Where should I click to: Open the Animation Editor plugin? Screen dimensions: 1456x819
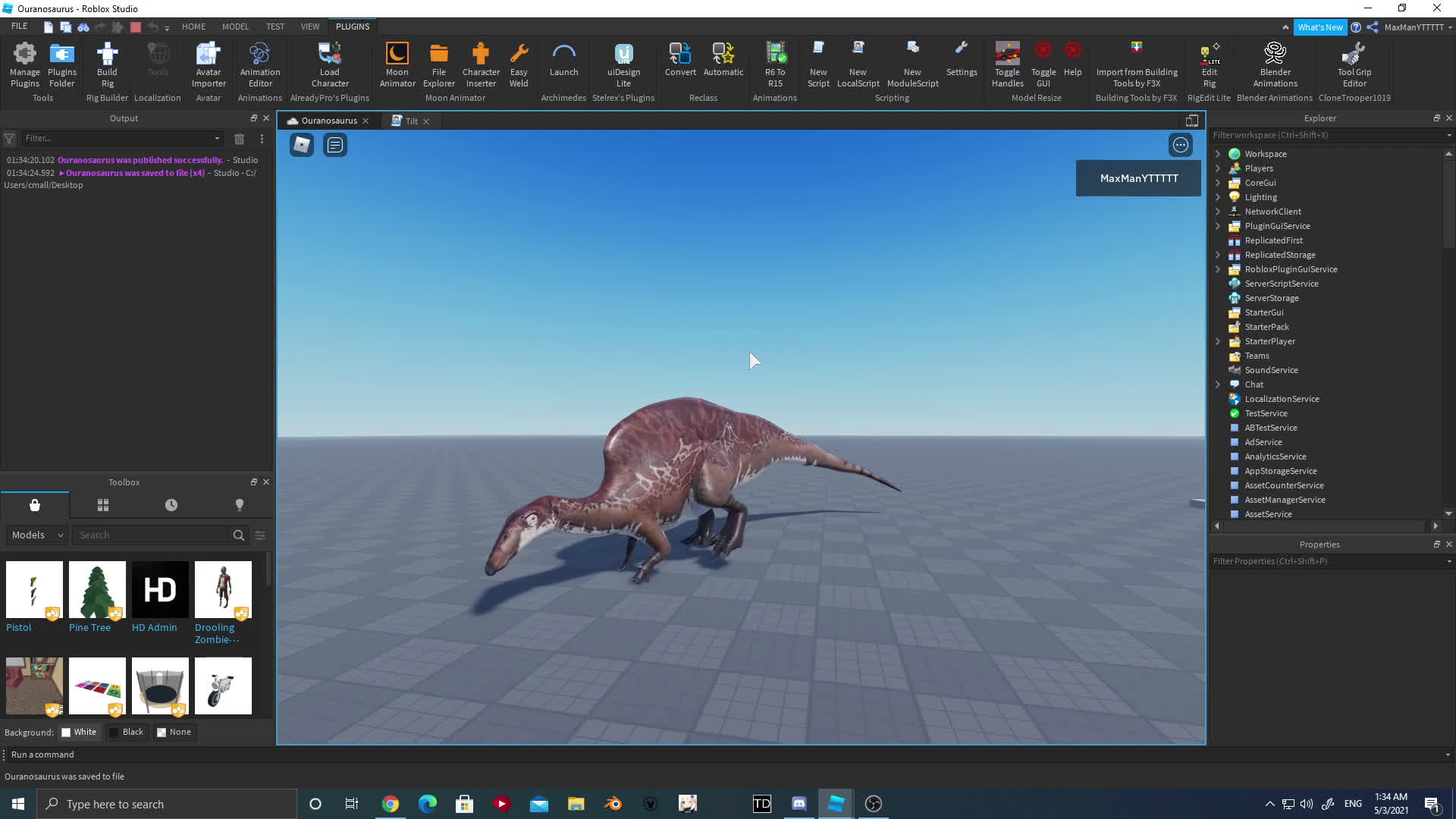click(x=259, y=64)
